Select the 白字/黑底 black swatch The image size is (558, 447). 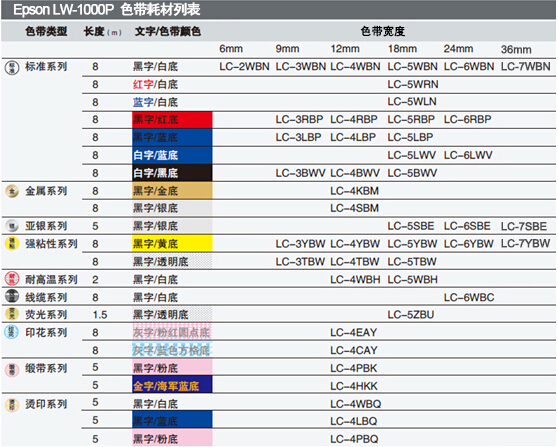172,173
